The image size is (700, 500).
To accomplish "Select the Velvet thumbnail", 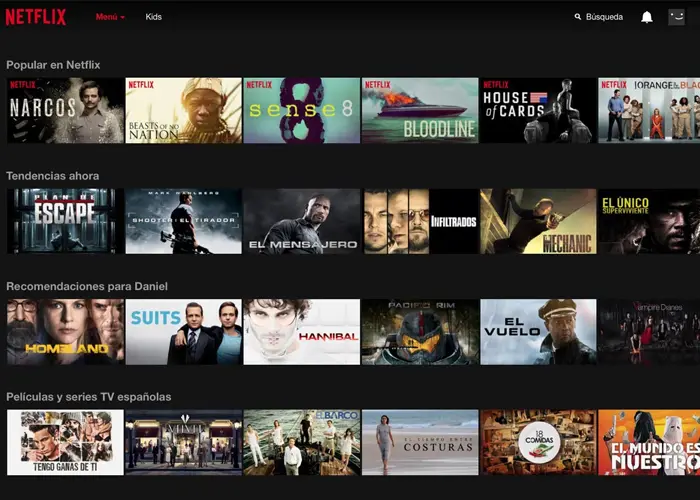I will click(x=183, y=443).
